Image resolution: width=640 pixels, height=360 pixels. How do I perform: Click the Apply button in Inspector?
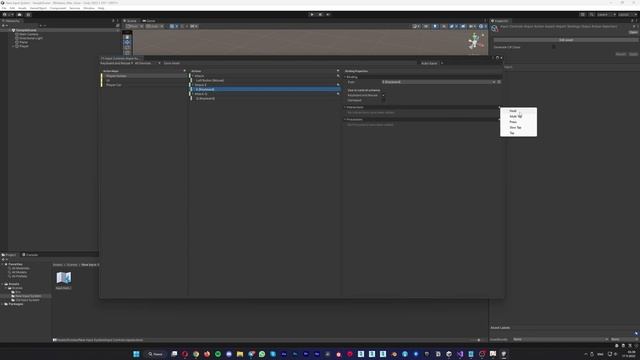[633, 54]
